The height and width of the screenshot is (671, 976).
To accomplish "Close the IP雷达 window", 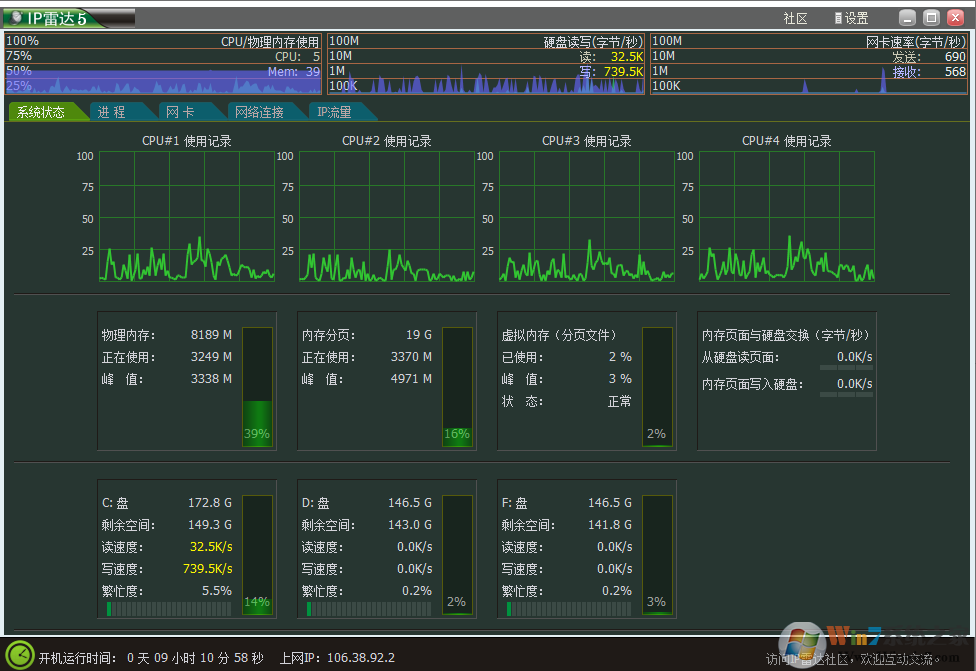I will click(955, 18).
